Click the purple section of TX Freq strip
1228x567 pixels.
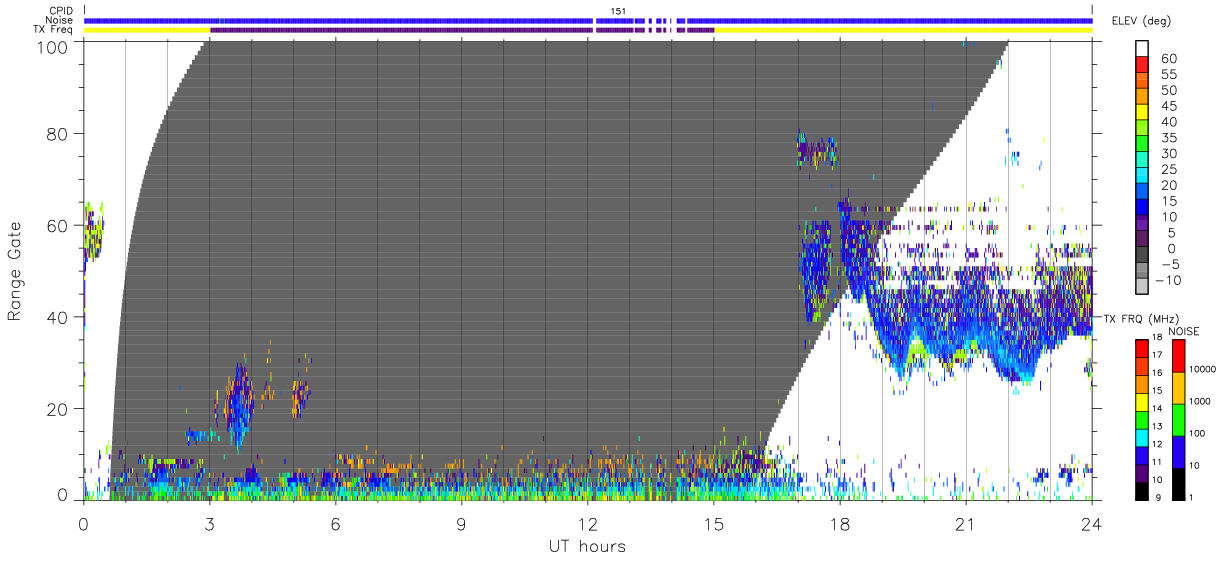(x=461, y=30)
